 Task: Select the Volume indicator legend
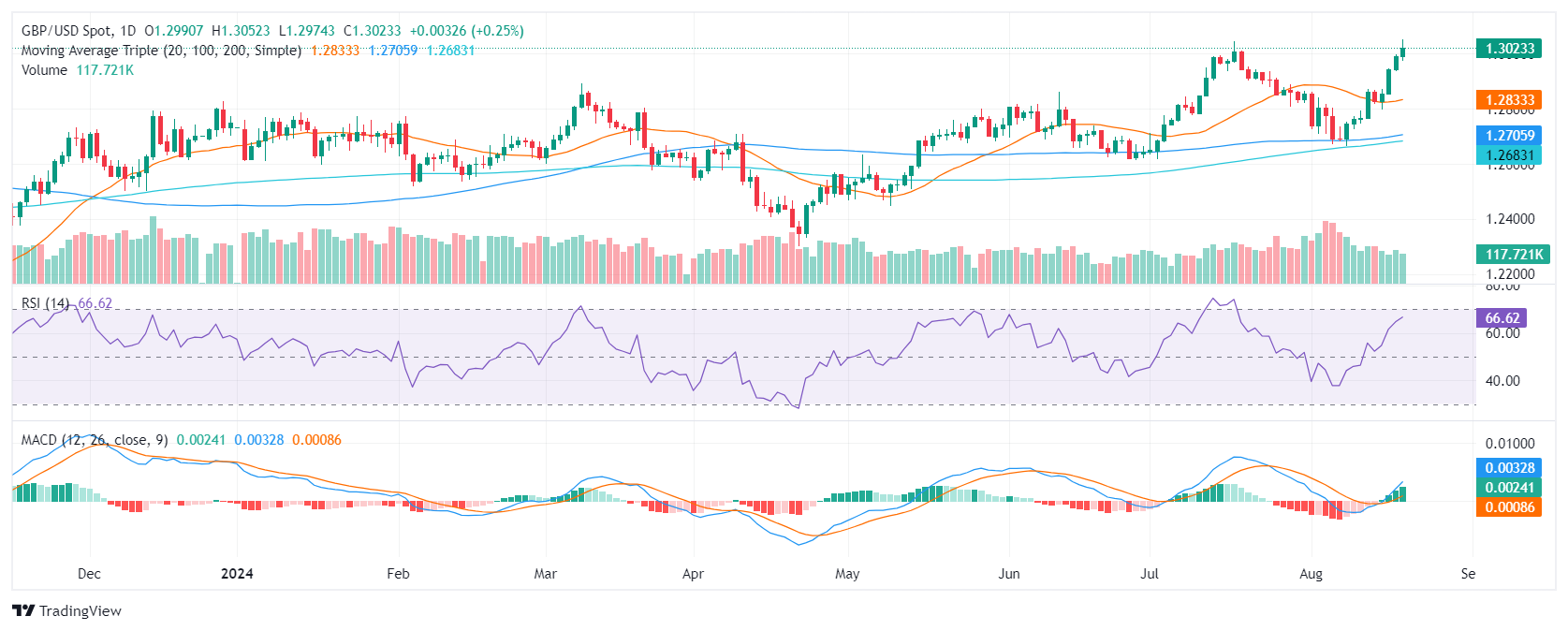tap(44, 70)
